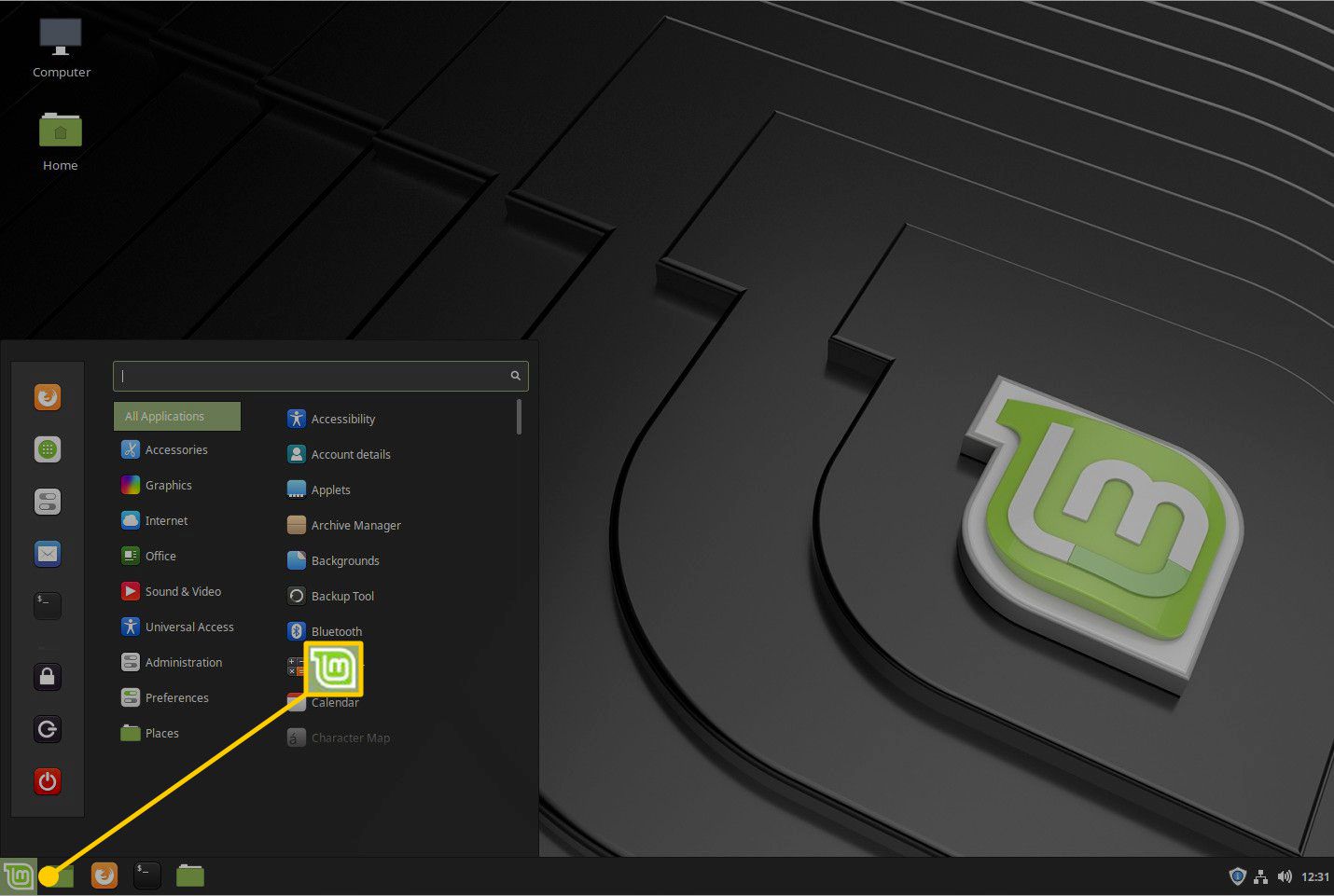Select the Office category
Viewport: 1334px width, 896px height.
(x=177, y=556)
